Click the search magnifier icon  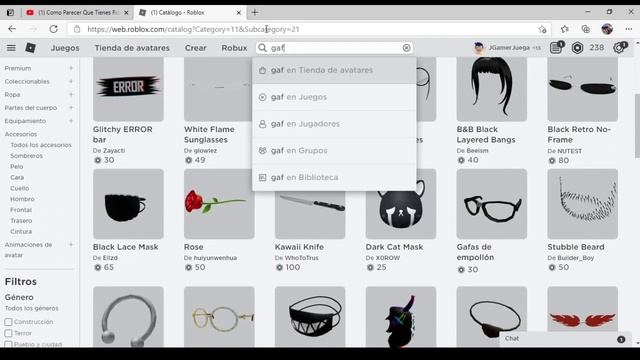point(262,48)
